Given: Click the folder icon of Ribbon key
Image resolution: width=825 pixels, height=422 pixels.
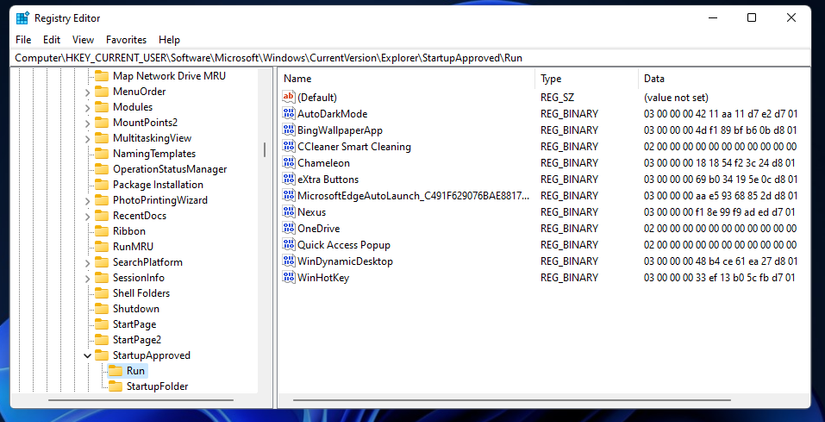Looking at the screenshot, I should pyautogui.click(x=102, y=231).
